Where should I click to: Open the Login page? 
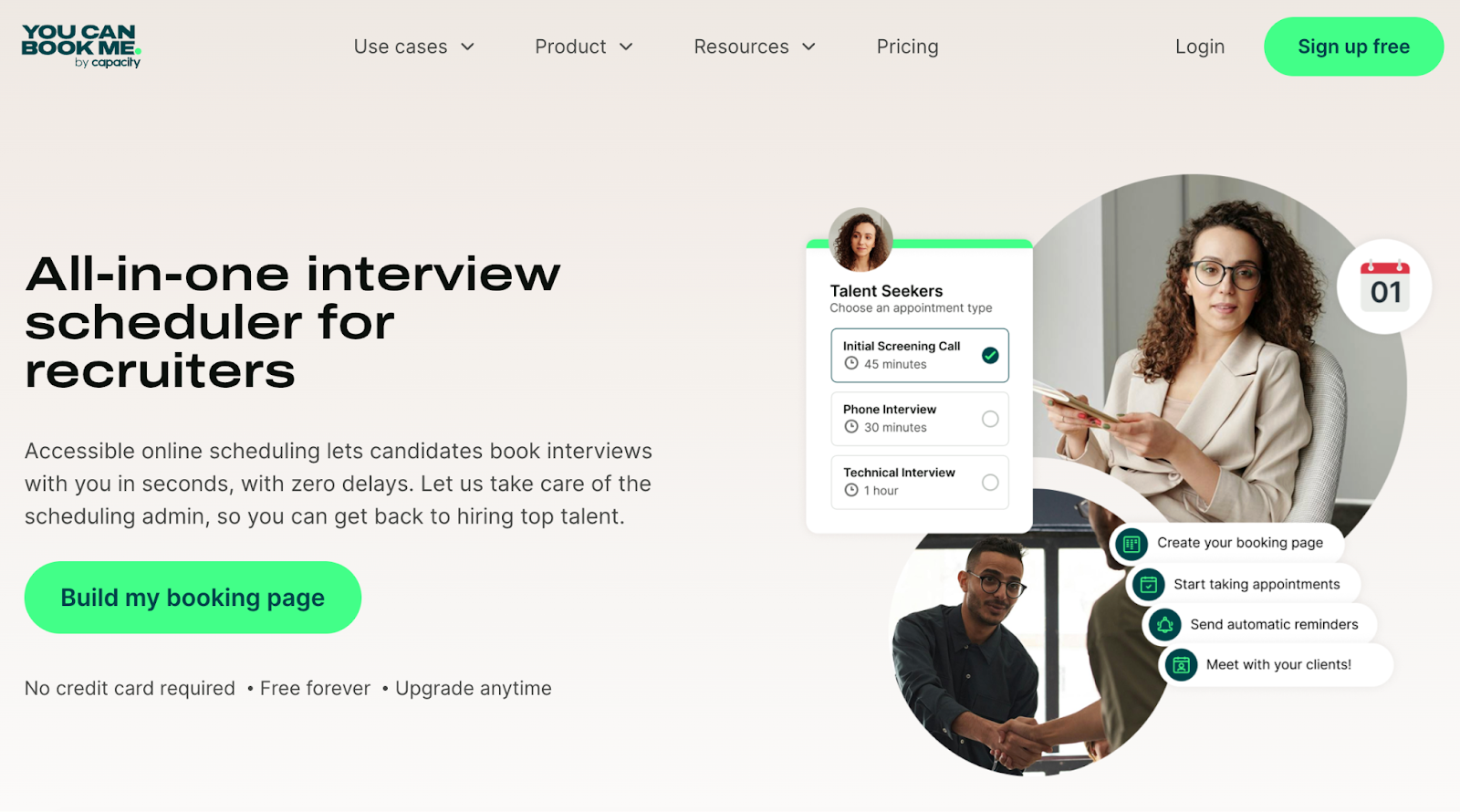click(1200, 47)
